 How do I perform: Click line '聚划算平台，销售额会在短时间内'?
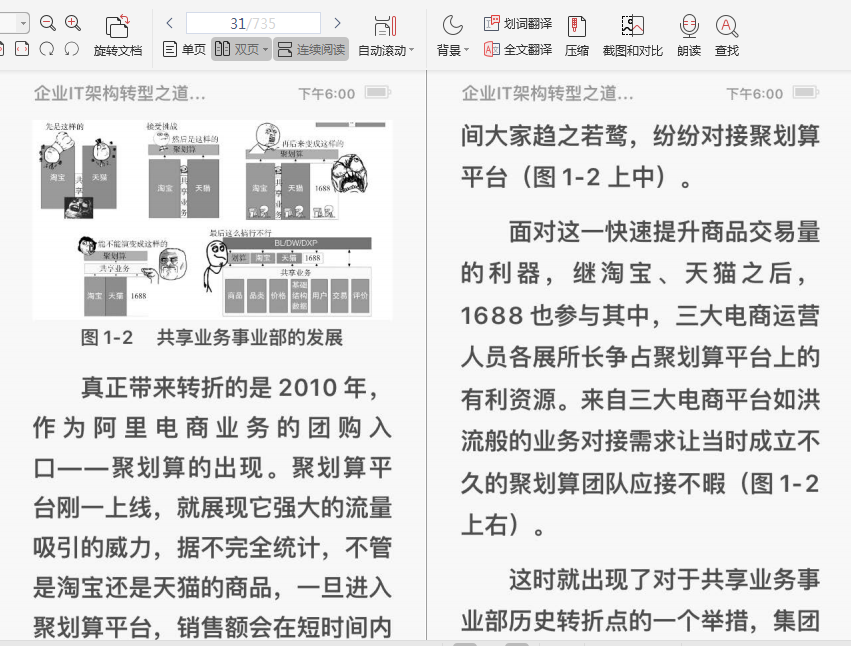212,628
